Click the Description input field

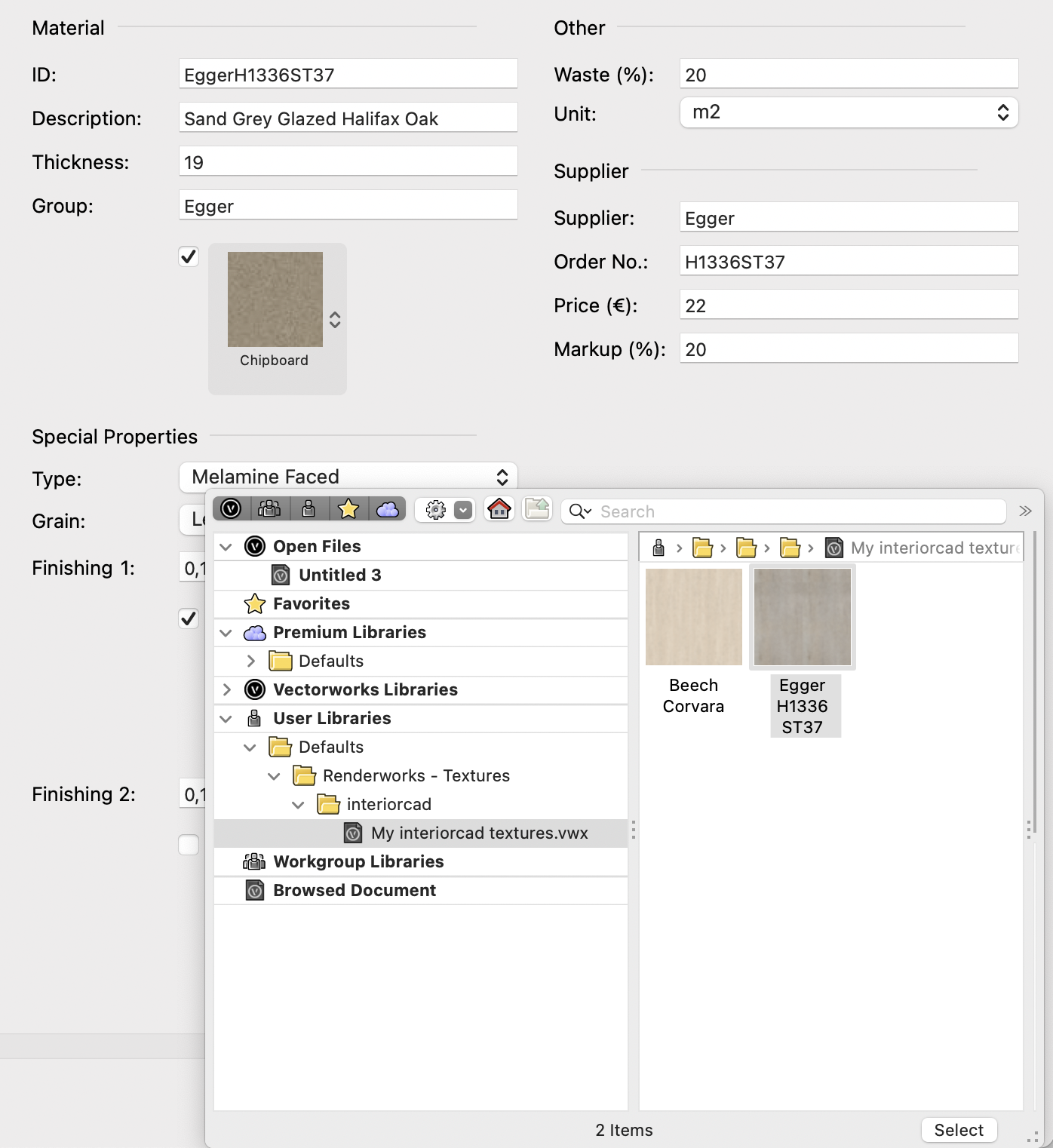pyautogui.click(x=348, y=118)
